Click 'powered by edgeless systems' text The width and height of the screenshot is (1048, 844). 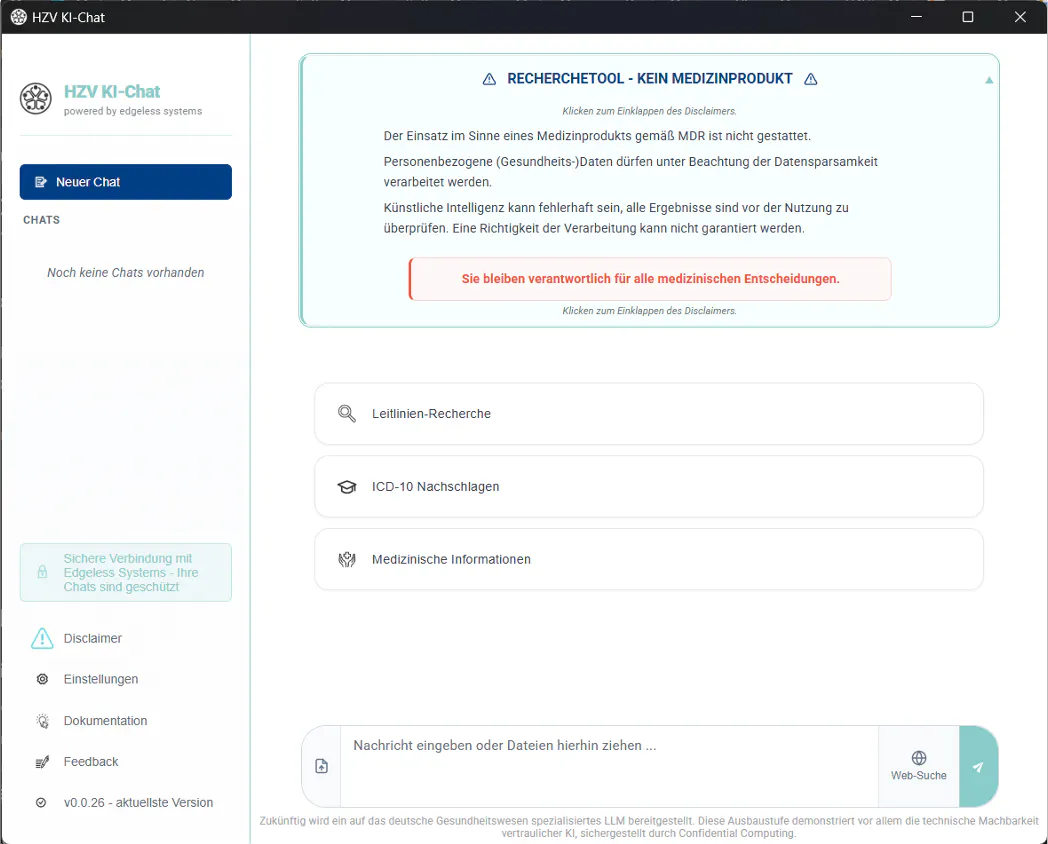133,111
